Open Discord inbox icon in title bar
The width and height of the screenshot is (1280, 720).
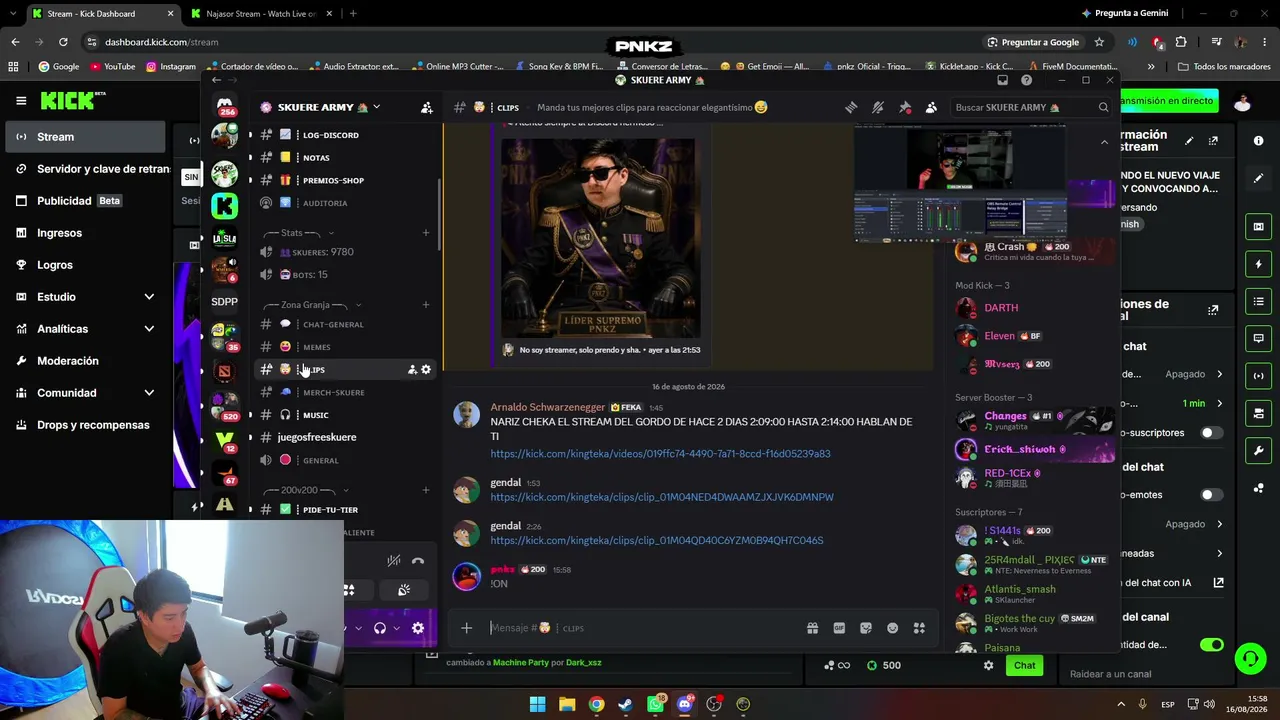1003,80
